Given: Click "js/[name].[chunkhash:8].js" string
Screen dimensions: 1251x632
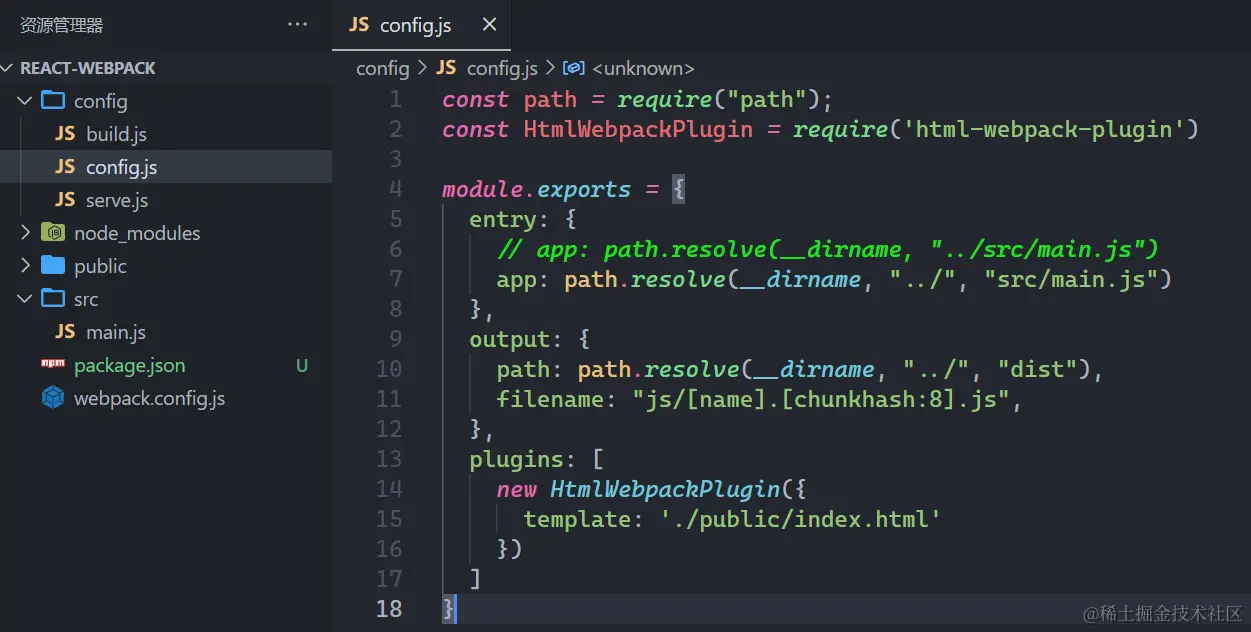Looking at the screenshot, I should tap(821, 399).
